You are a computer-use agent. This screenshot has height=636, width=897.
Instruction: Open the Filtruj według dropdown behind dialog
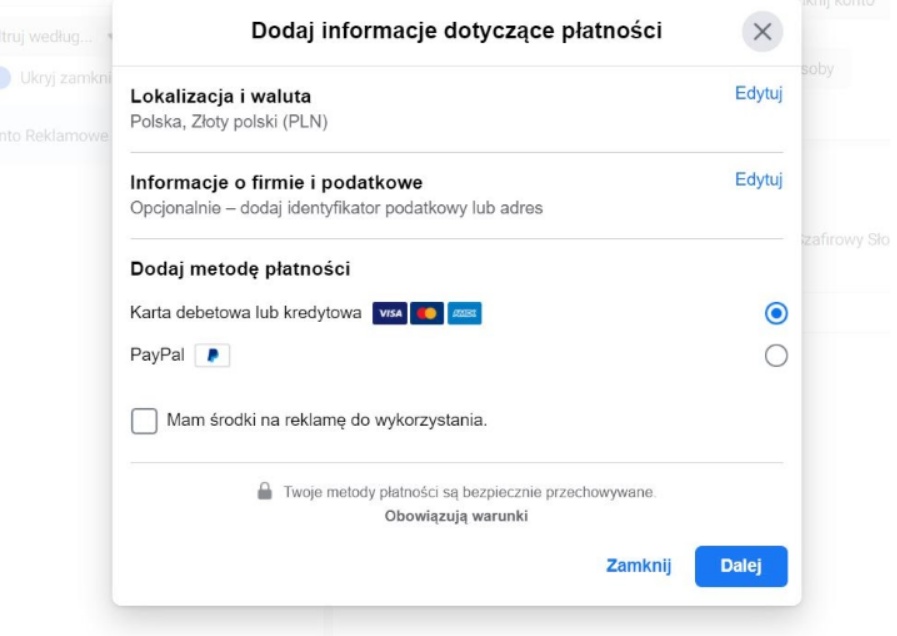pos(55,36)
